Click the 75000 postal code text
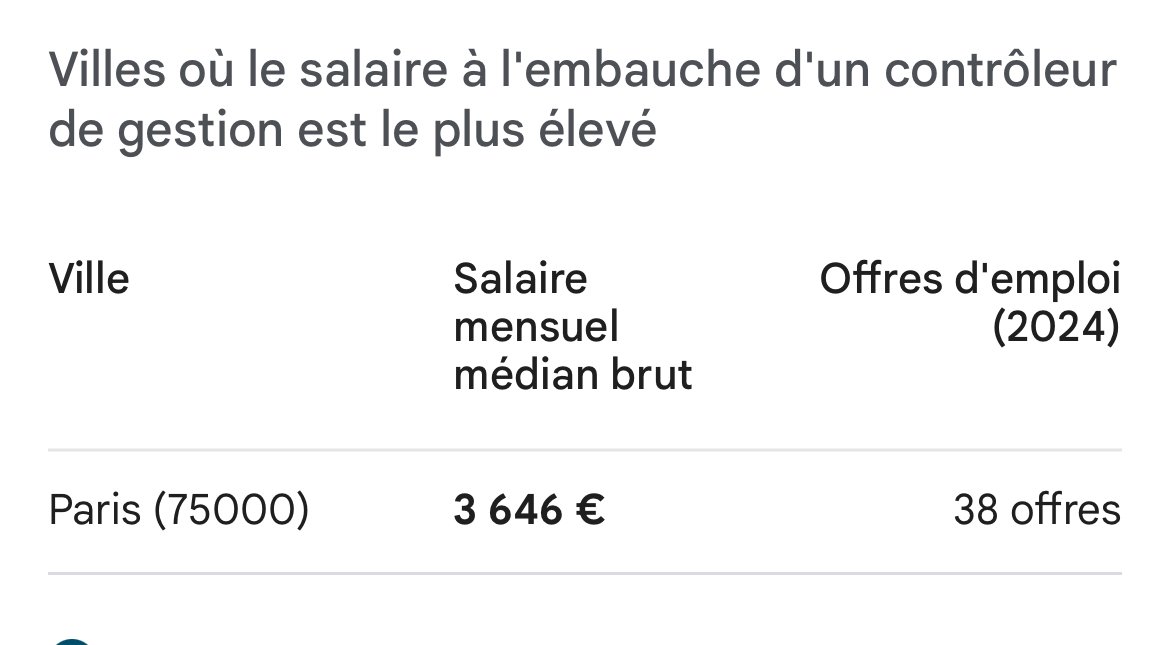1170x645 pixels. tap(231, 511)
